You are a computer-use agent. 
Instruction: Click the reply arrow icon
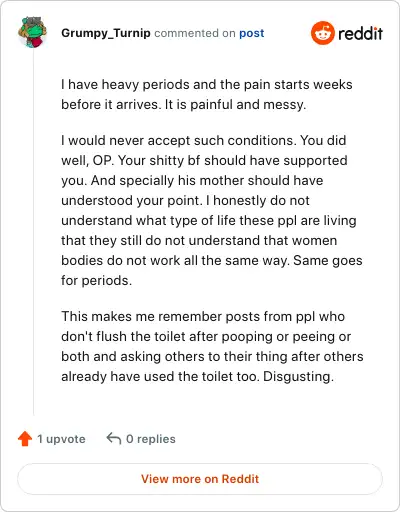114,439
